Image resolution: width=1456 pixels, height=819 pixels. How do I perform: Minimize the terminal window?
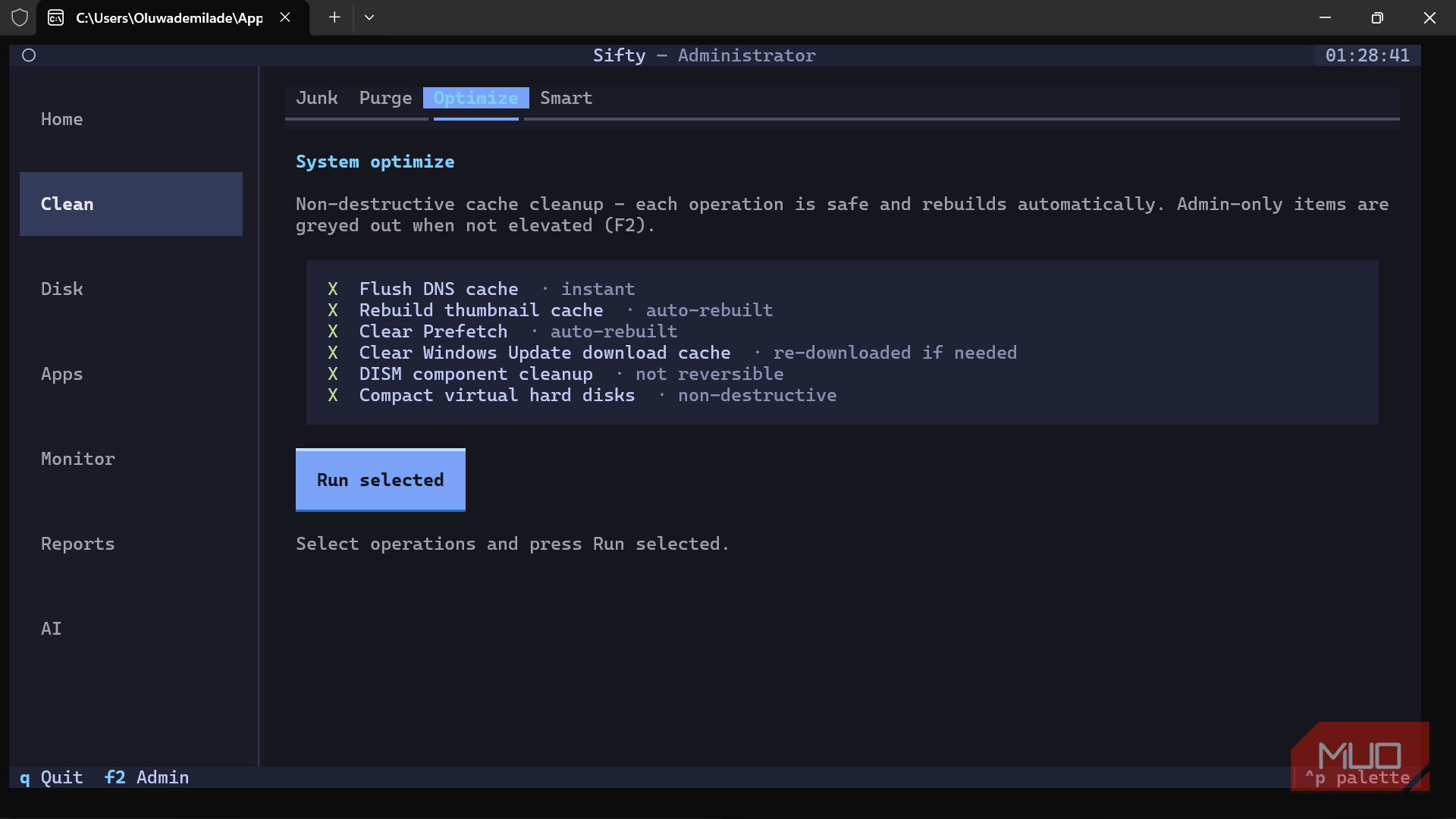(1325, 17)
